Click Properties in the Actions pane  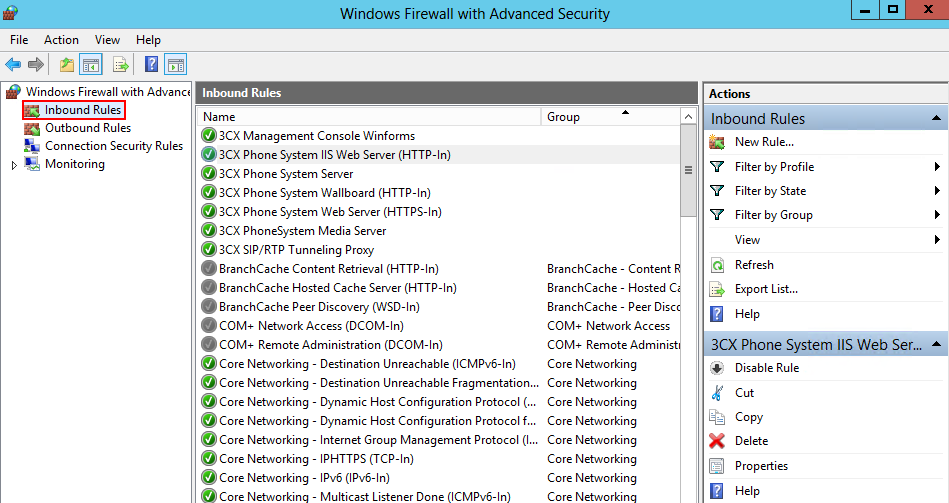pyautogui.click(x=761, y=466)
